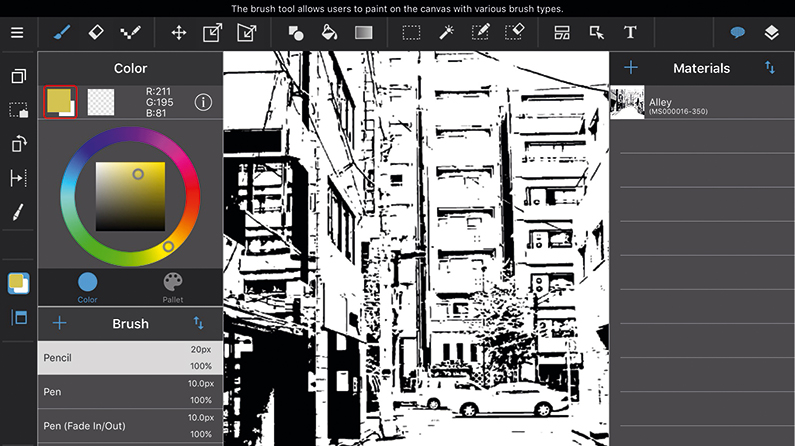Viewport: 795px width, 446px height.
Task: Select the Alley material thumbnail
Action: pos(628,103)
